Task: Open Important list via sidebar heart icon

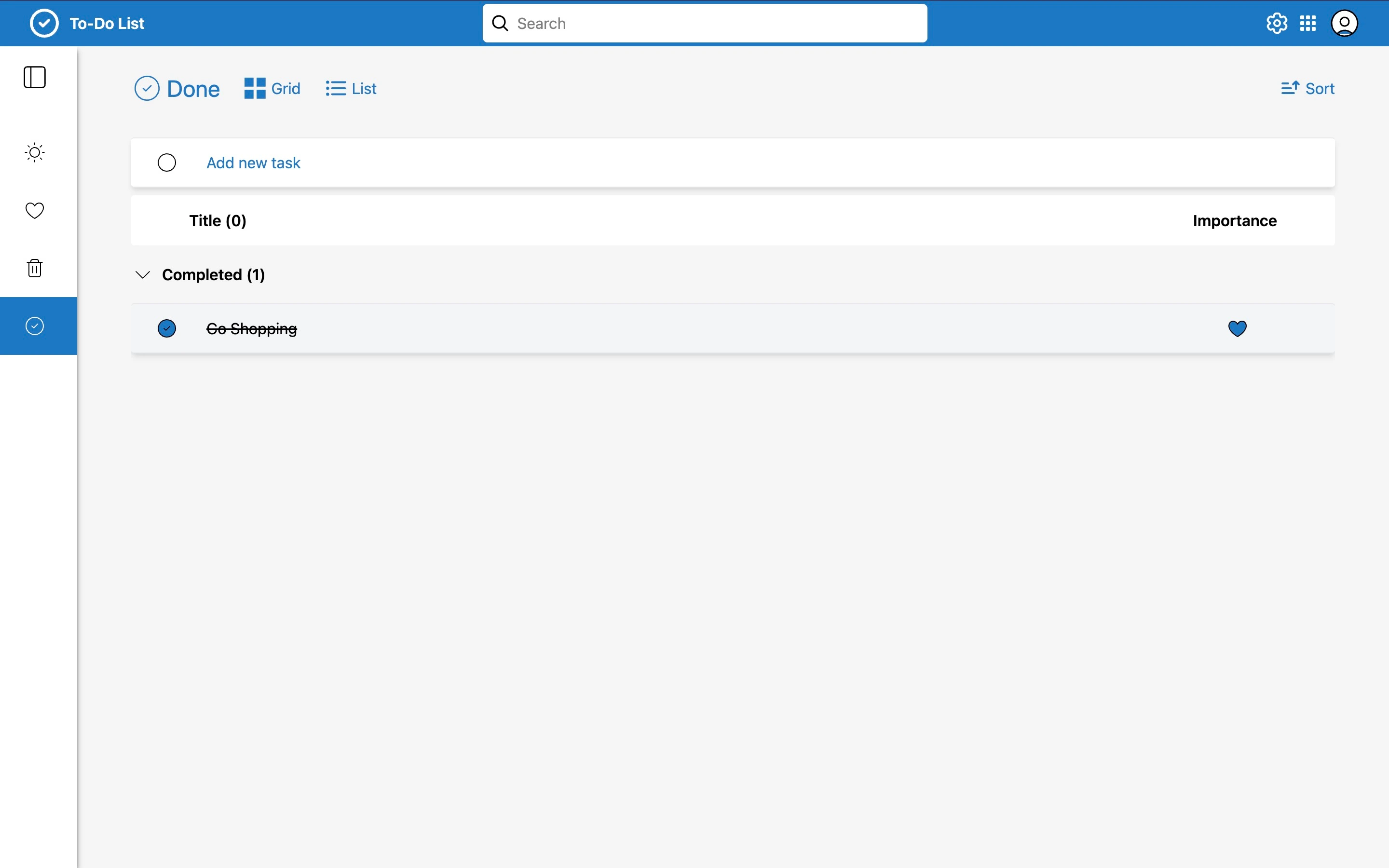Action: click(35, 211)
